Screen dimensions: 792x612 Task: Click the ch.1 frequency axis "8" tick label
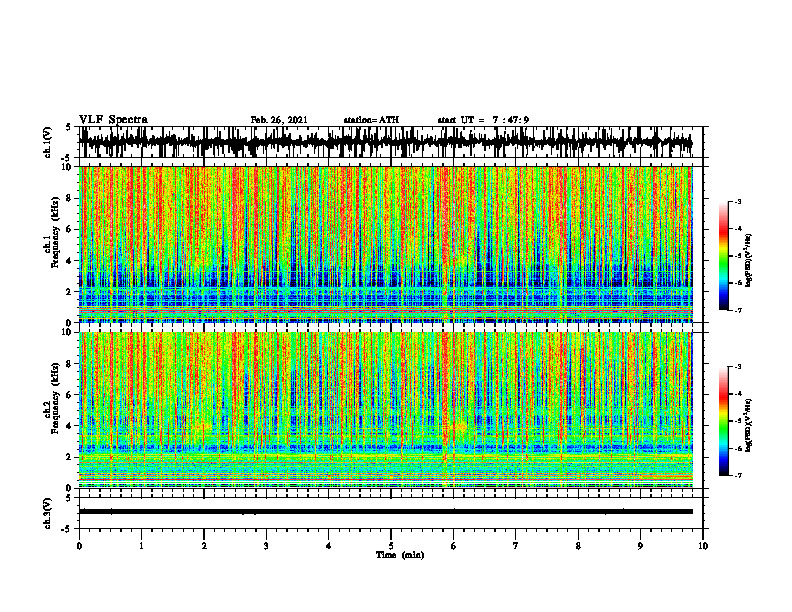(69, 198)
